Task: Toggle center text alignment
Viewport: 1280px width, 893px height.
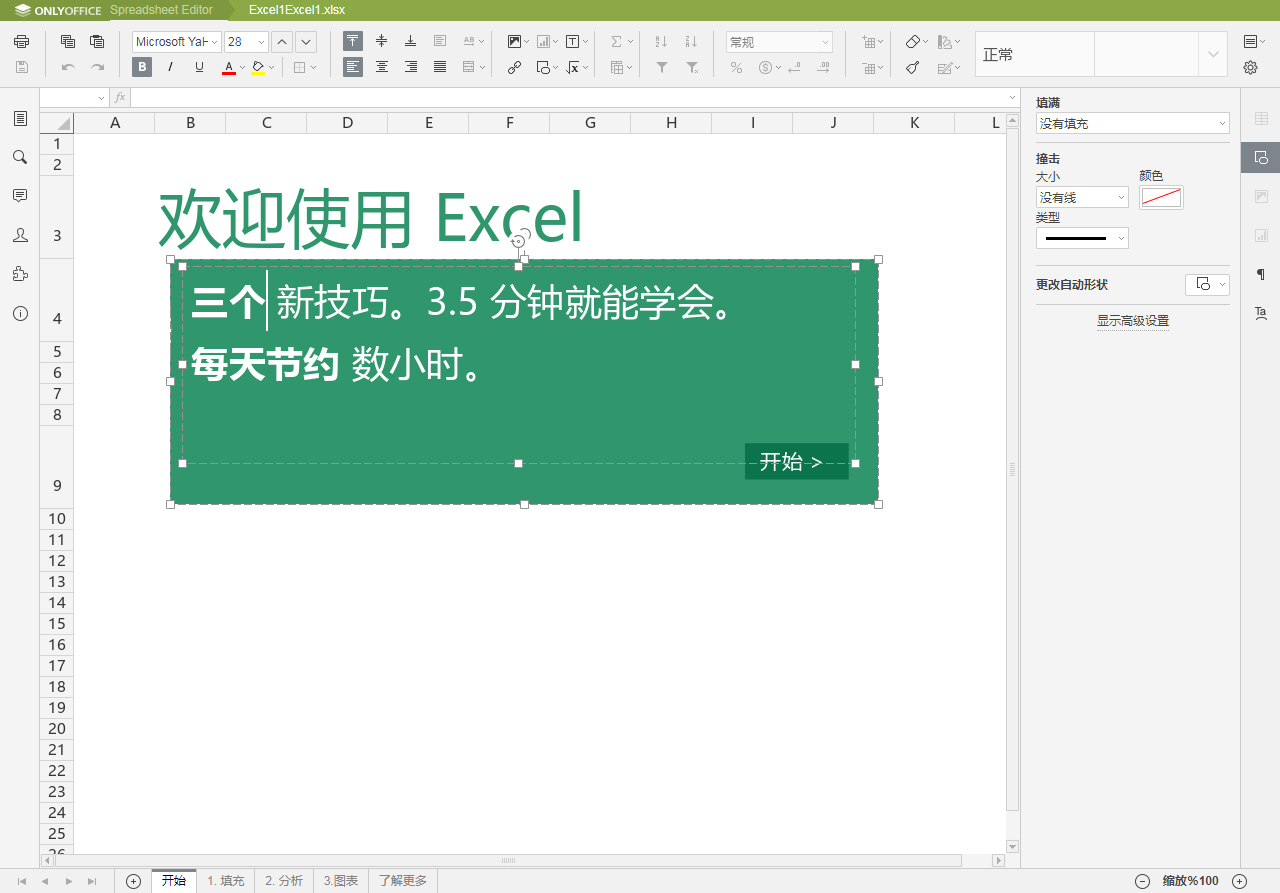Action: coord(381,67)
